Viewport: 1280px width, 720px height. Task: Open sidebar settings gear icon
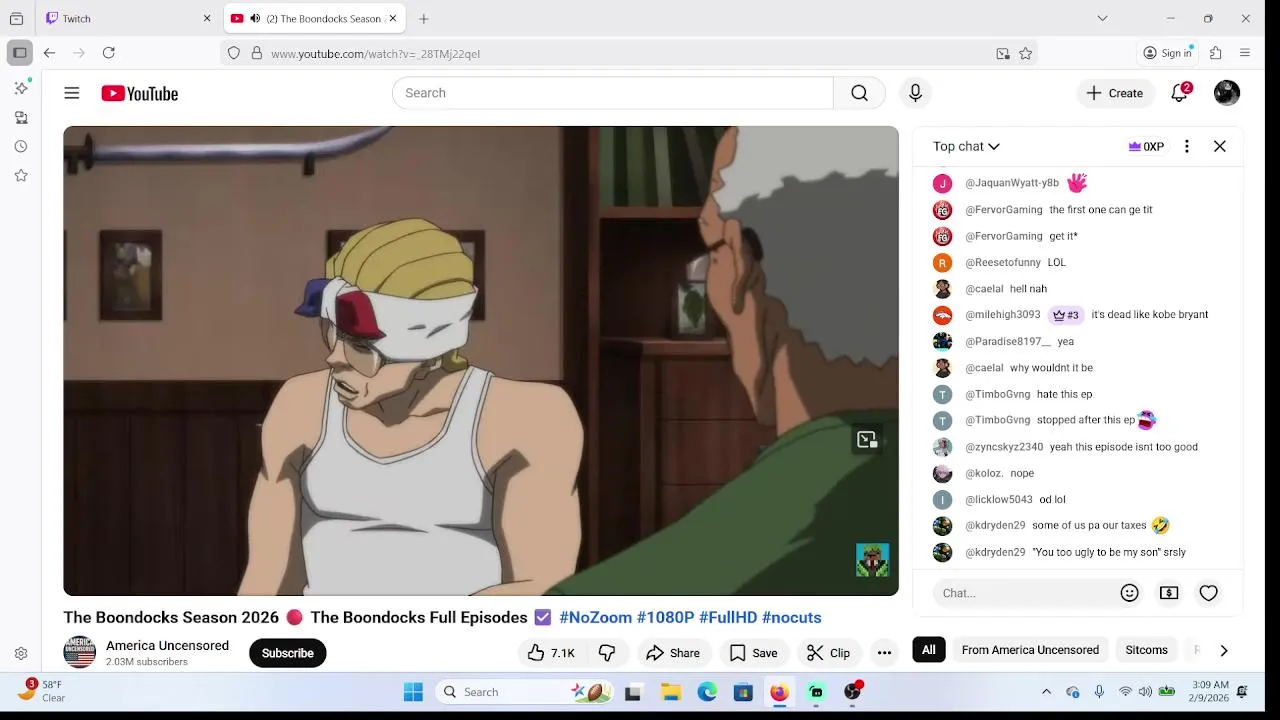[x=21, y=654]
